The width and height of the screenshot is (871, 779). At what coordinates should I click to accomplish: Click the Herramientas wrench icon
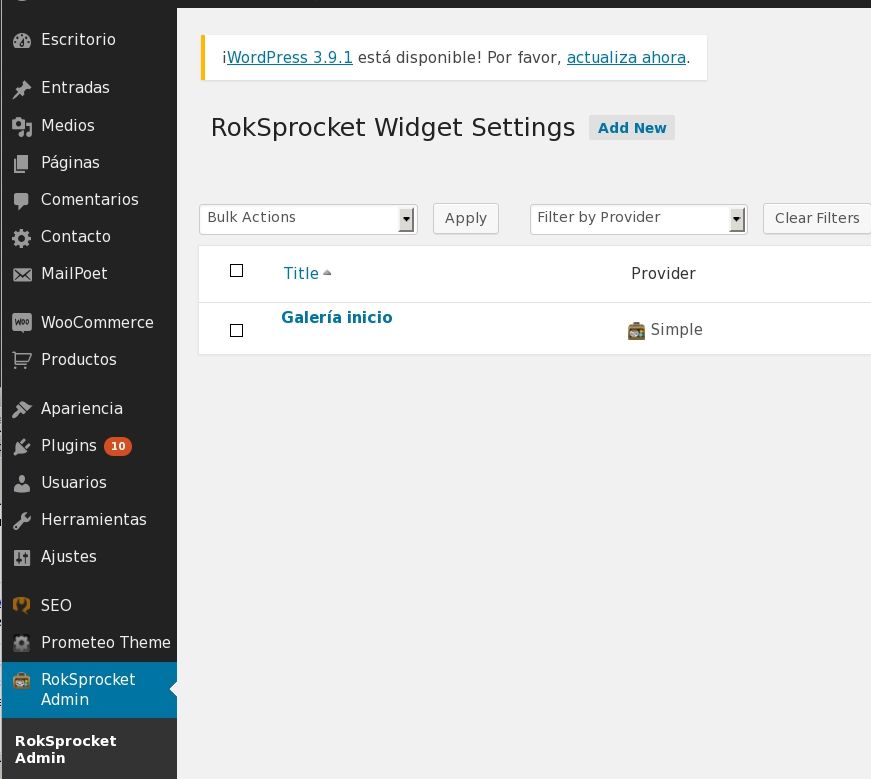pos(22,521)
